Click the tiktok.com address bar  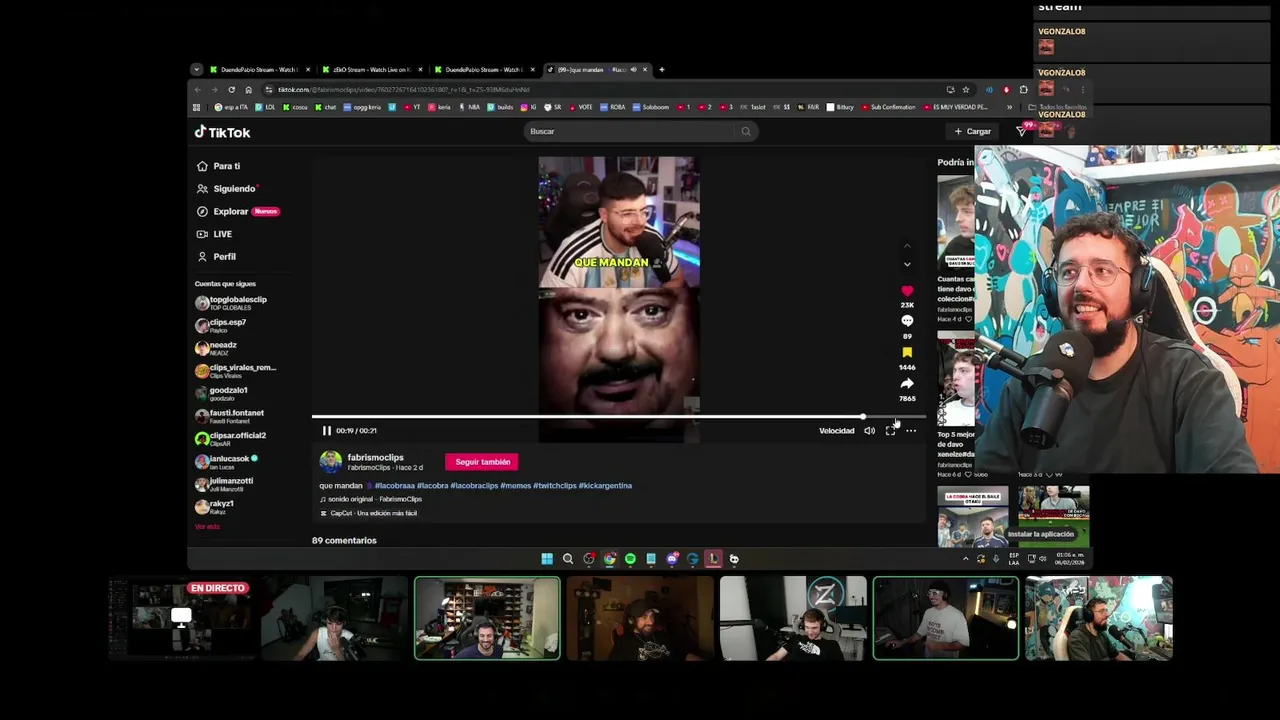(600, 90)
